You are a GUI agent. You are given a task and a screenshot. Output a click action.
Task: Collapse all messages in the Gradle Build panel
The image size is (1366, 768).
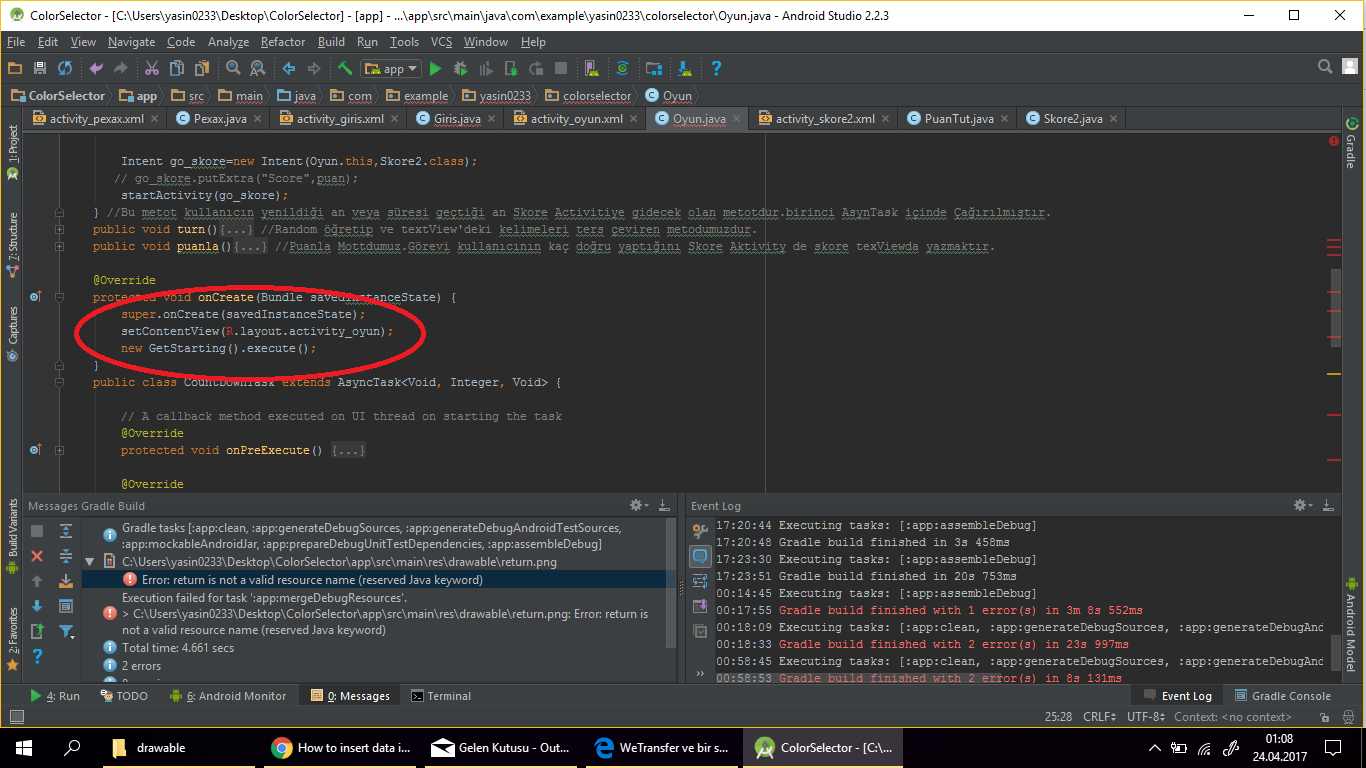66,556
